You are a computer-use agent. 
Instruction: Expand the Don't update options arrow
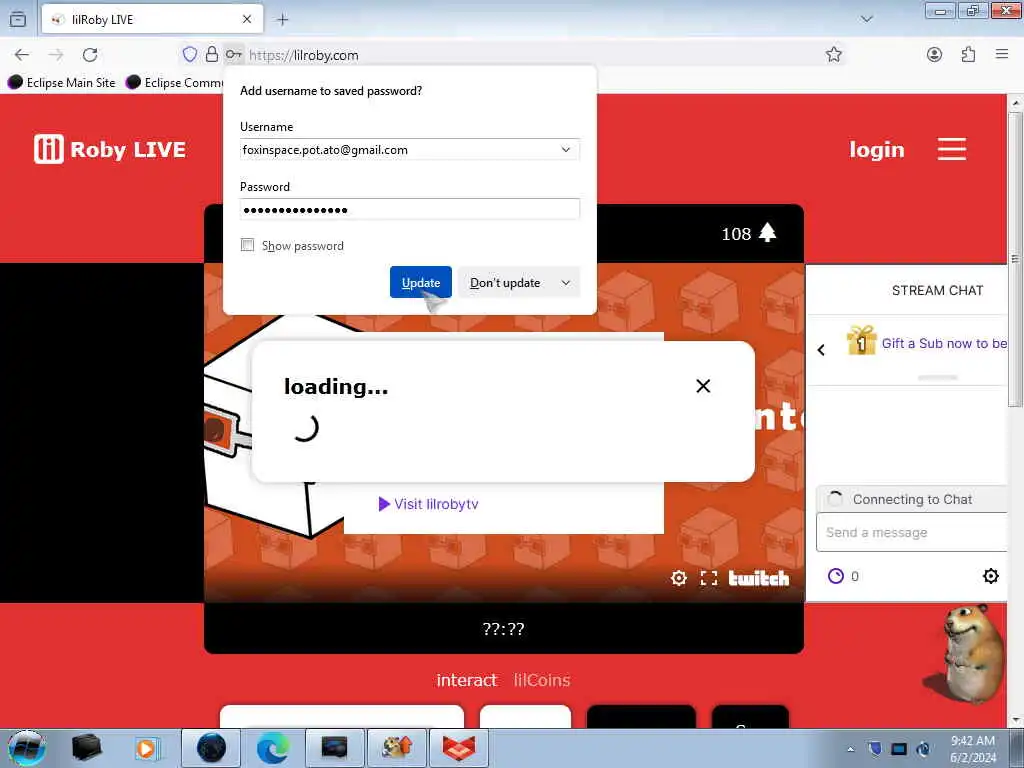tap(566, 283)
